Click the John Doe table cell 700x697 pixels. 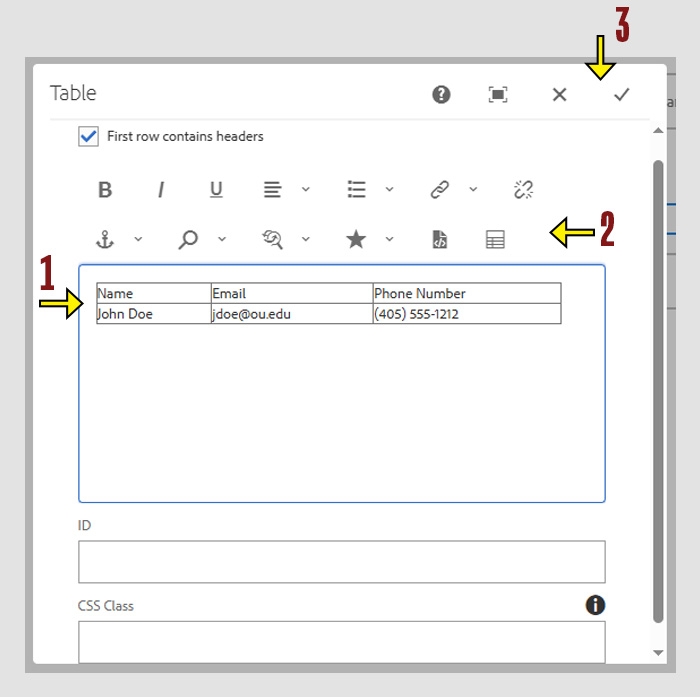pyautogui.click(x=154, y=314)
